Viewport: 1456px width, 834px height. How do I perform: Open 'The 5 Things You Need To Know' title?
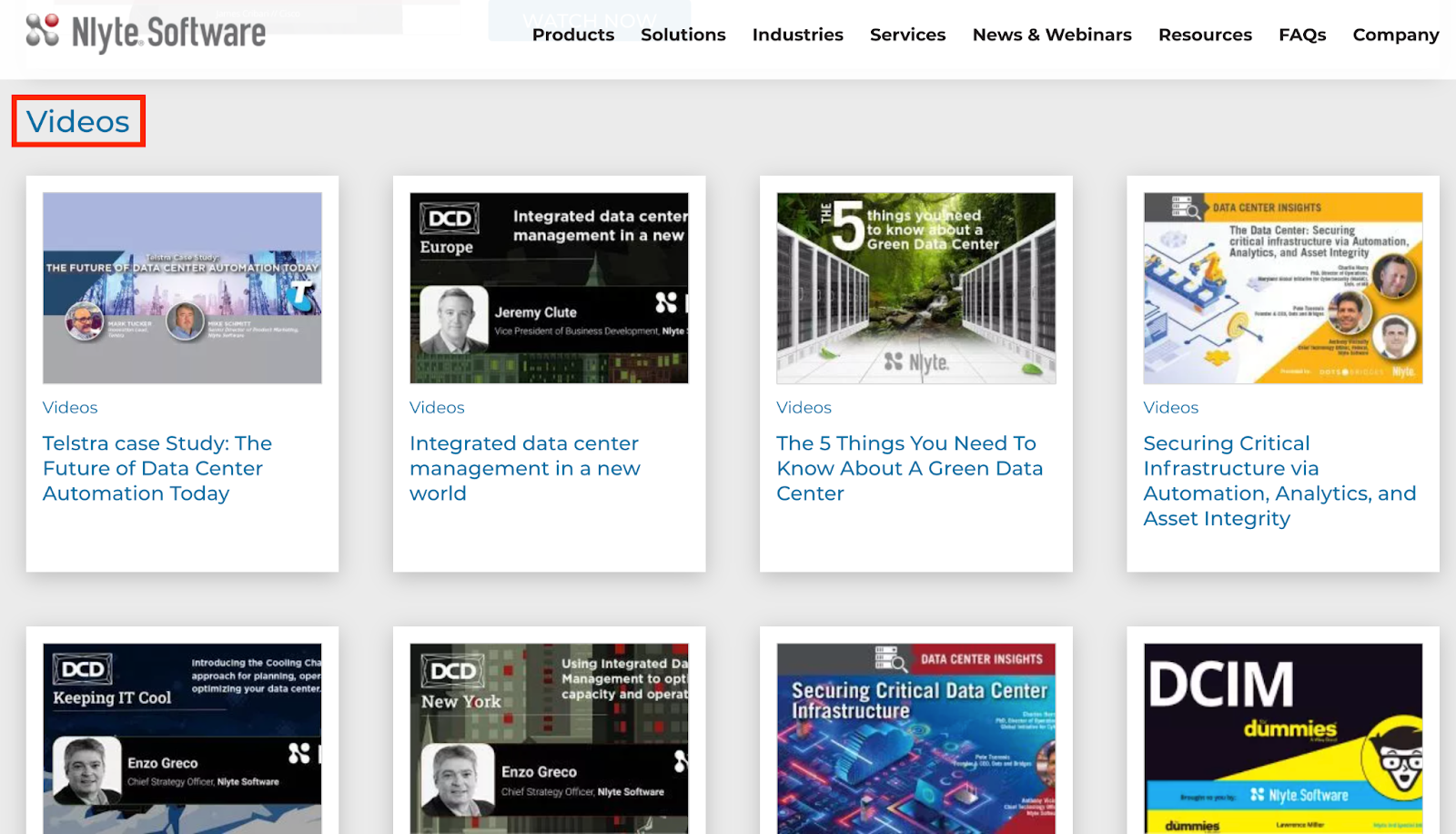(x=910, y=468)
